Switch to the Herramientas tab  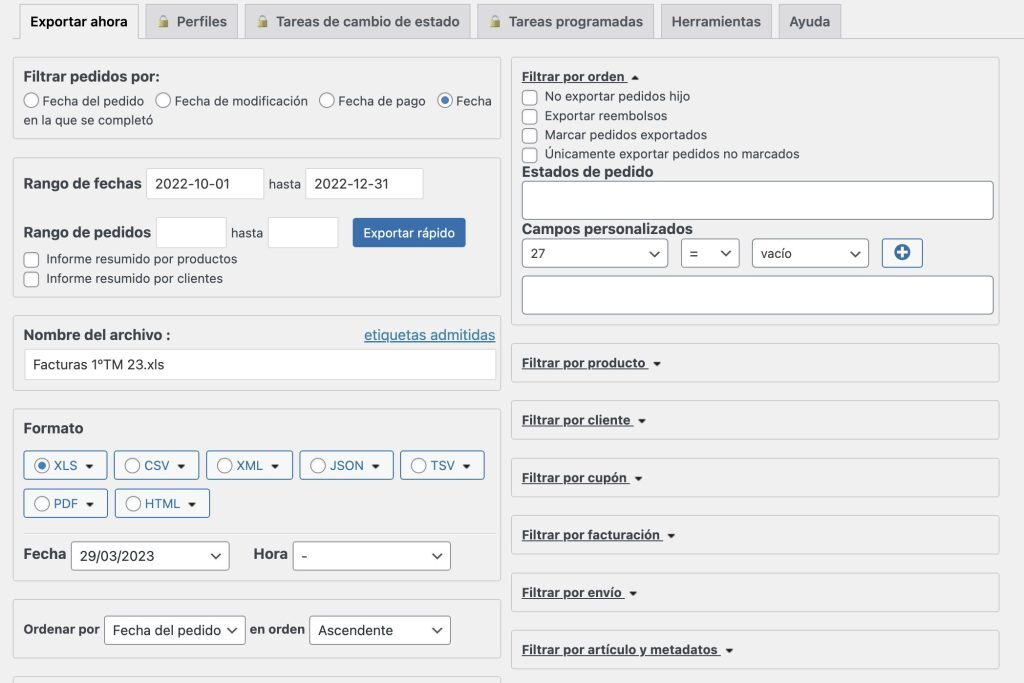pos(715,22)
